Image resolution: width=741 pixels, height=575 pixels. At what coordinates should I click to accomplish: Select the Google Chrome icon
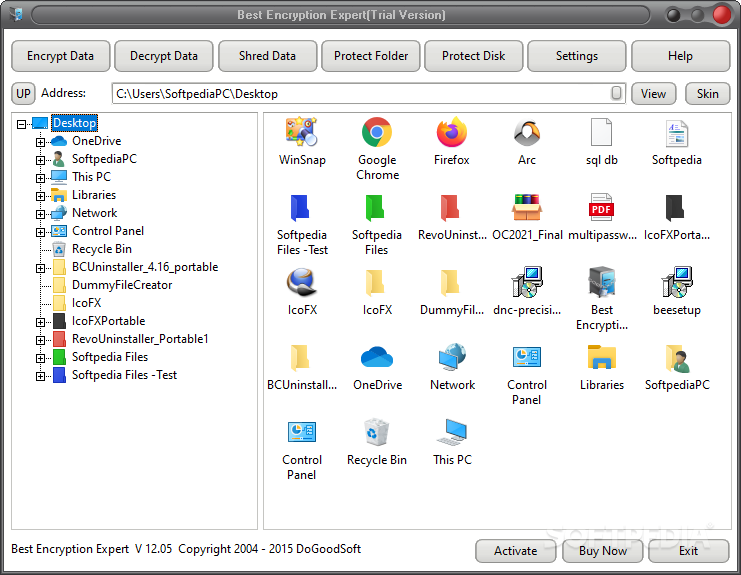tap(377, 132)
